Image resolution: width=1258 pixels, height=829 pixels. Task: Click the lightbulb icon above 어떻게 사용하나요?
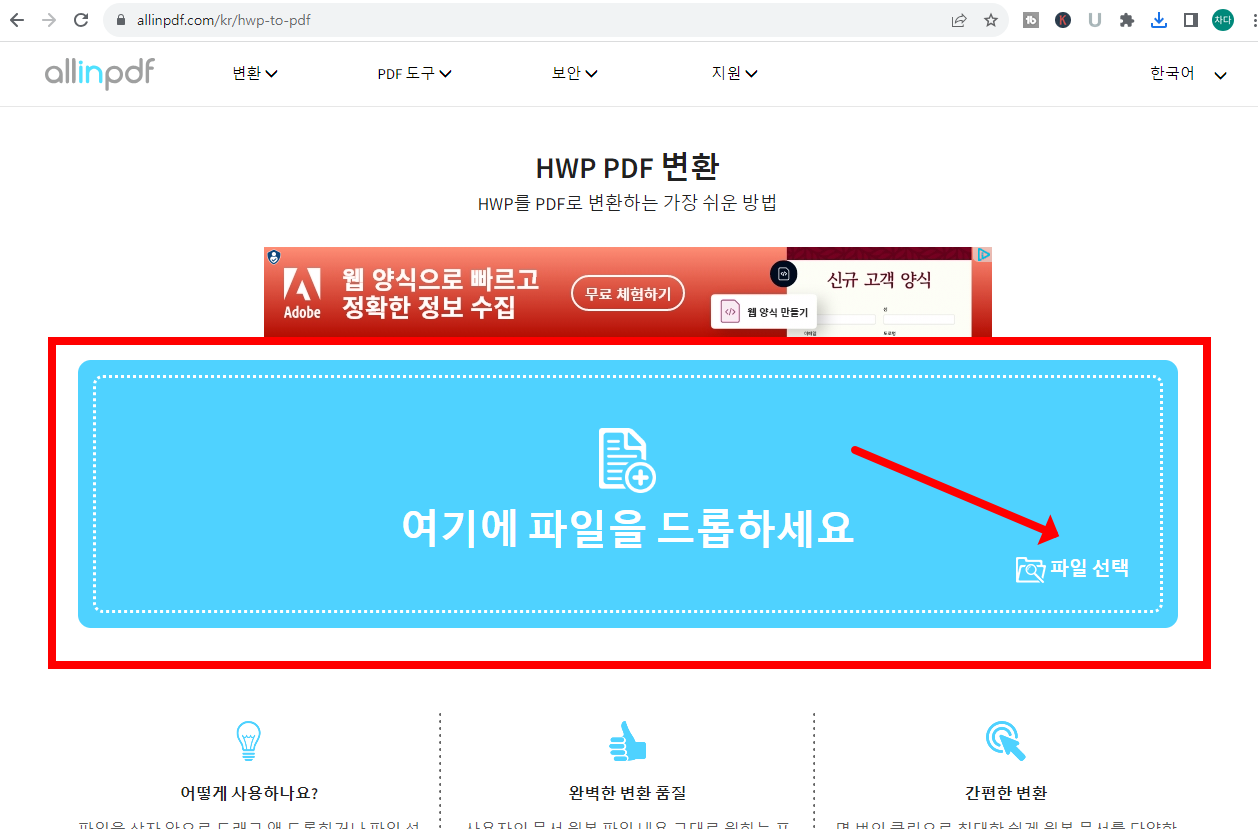pos(247,740)
